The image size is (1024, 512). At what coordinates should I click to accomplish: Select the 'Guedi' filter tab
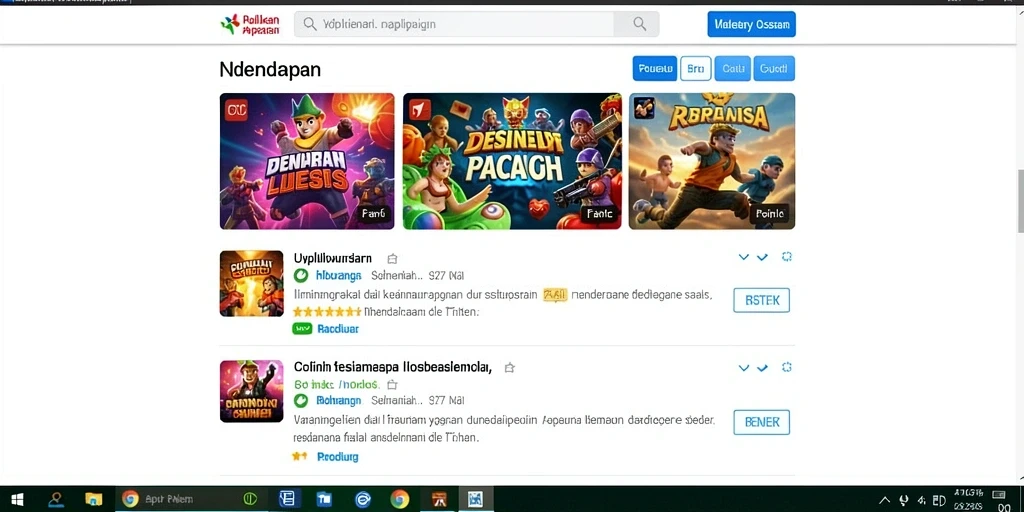click(774, 68)
